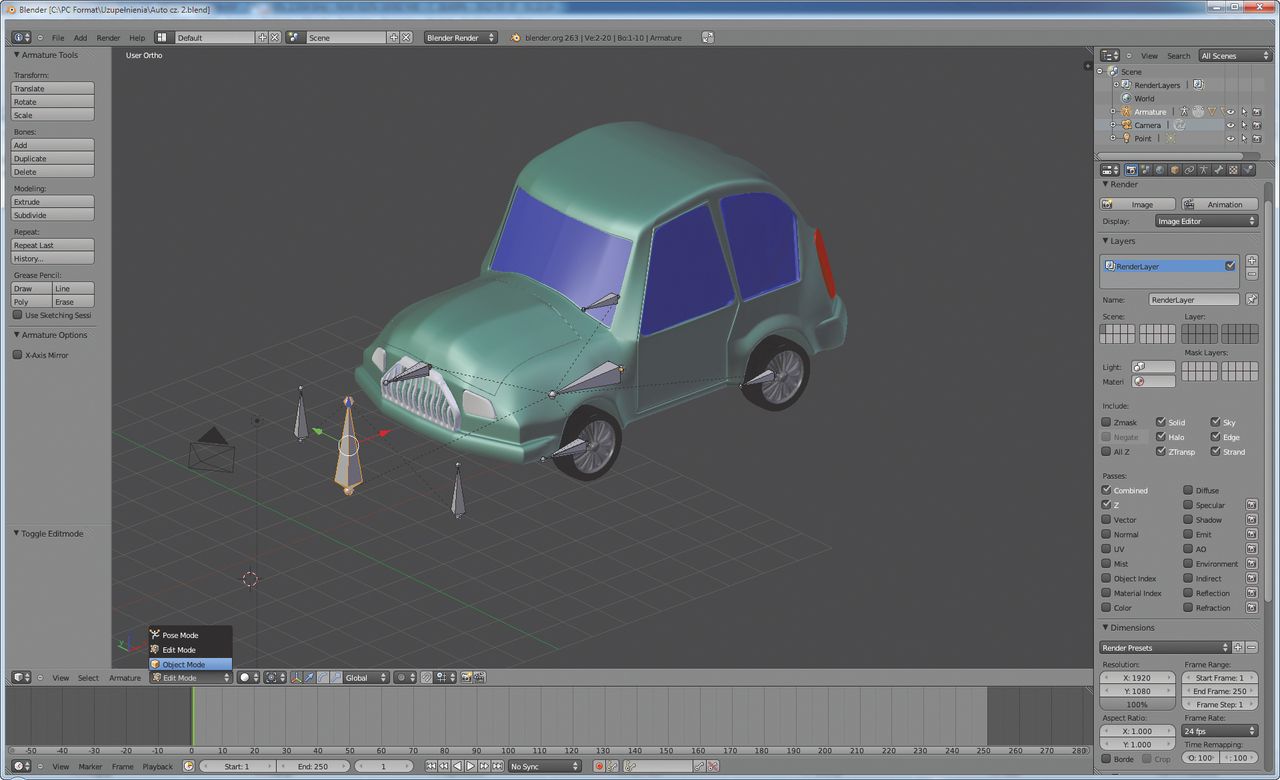This screenshot has width=1280, height=780.
Task: Enable X-Axis Mirror checkbox
Action: coord(17,355)
